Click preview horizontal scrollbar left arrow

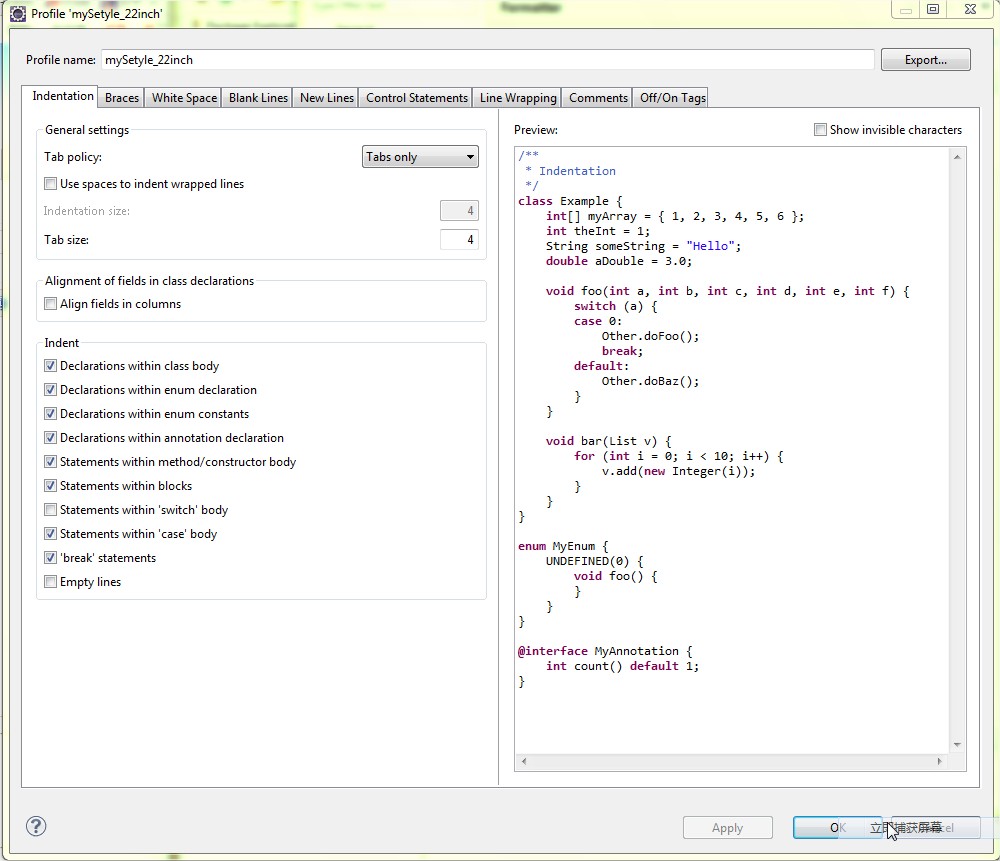(524, 761)
